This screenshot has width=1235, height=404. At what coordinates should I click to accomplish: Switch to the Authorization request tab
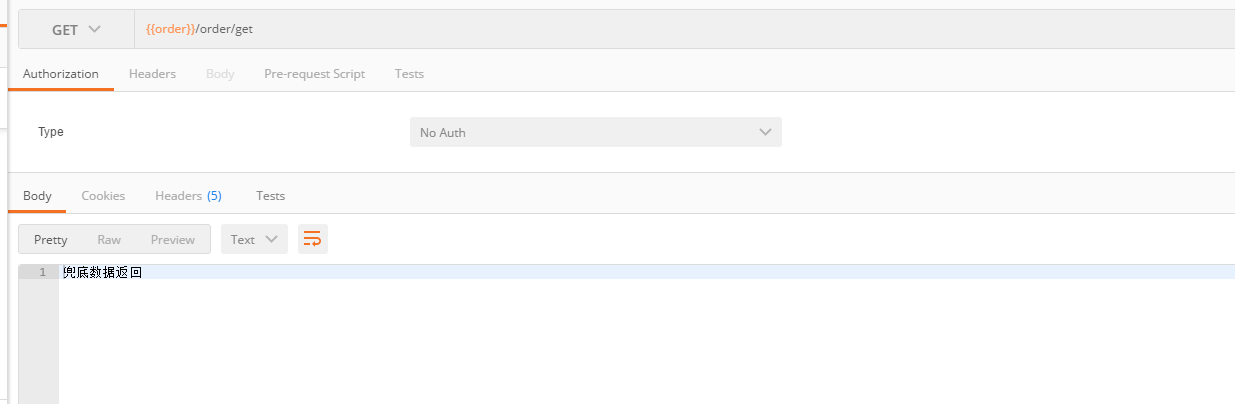click(x=61, y=74)
